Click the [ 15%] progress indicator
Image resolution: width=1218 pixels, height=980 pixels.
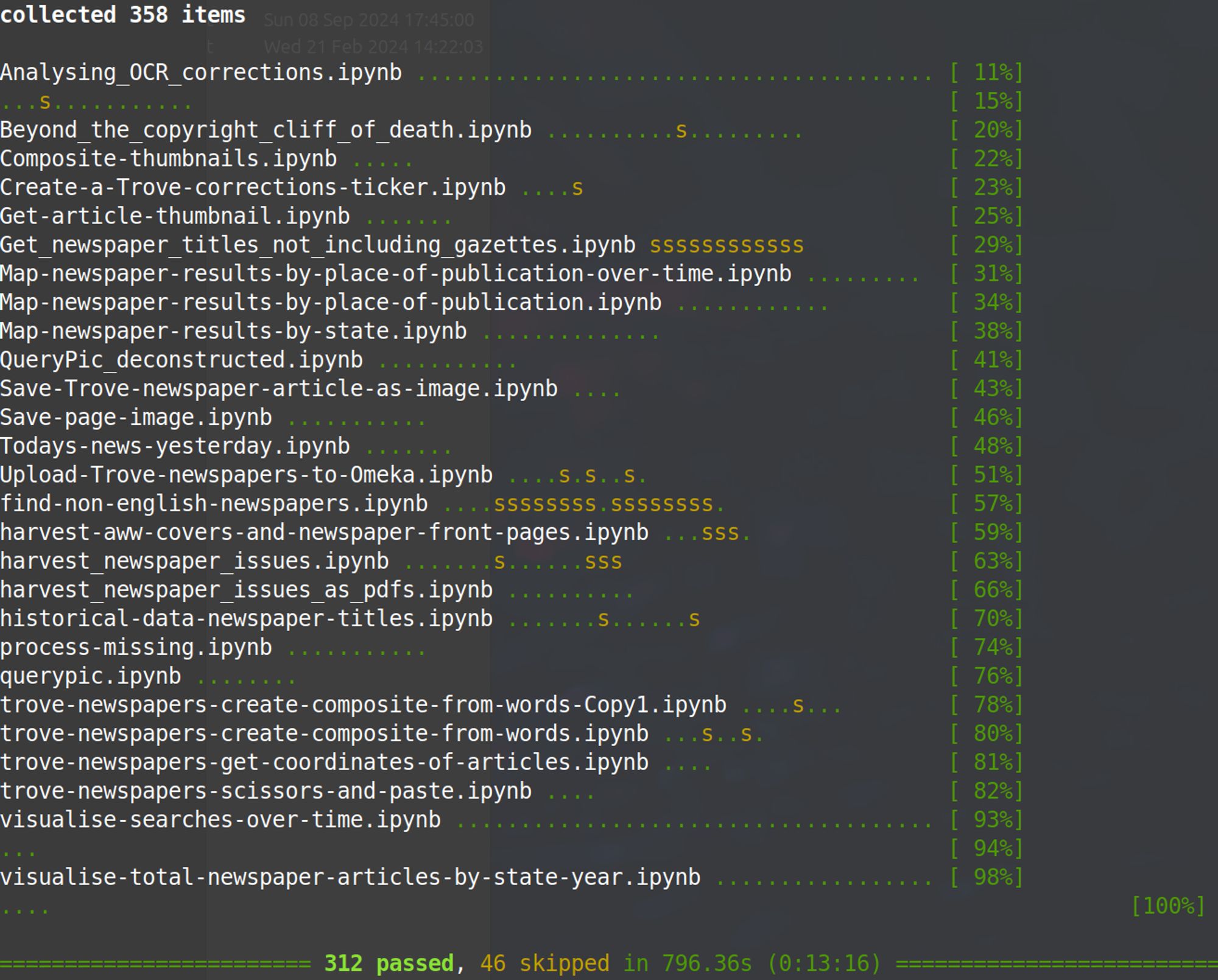[x=986, y=101]
